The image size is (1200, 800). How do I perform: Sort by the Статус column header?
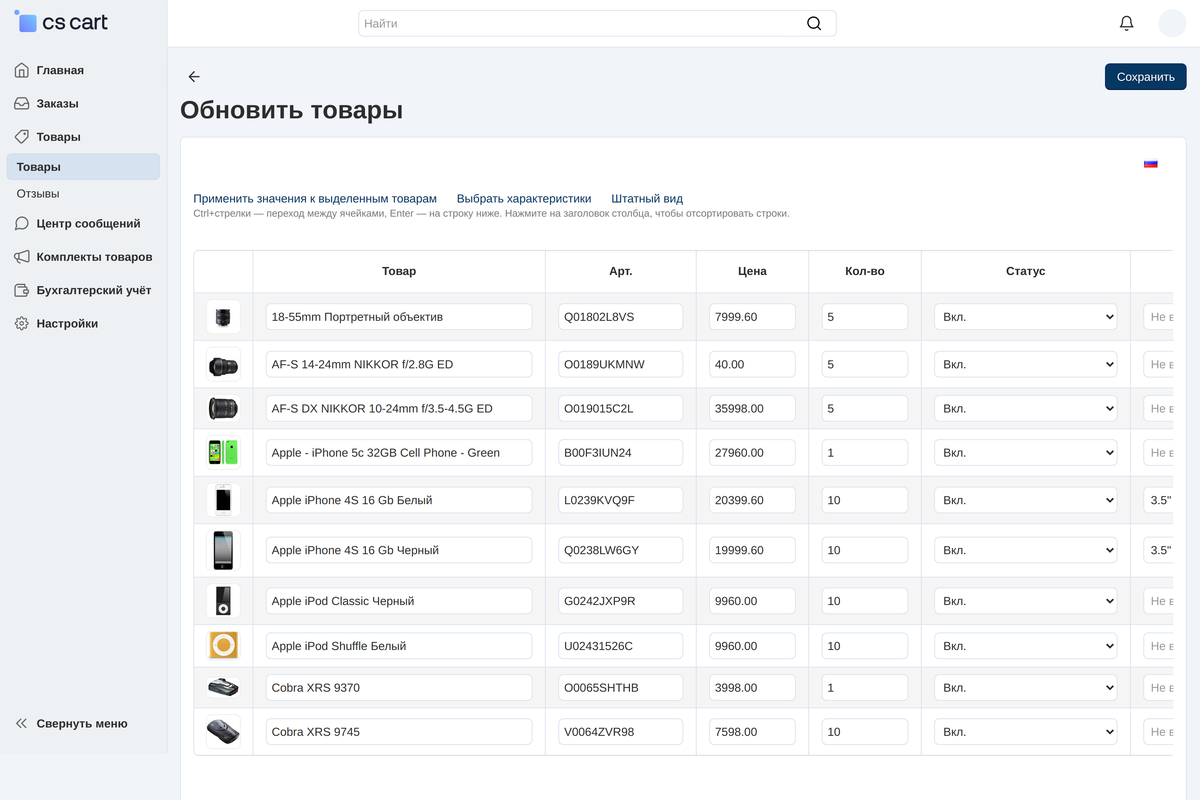1026,271
